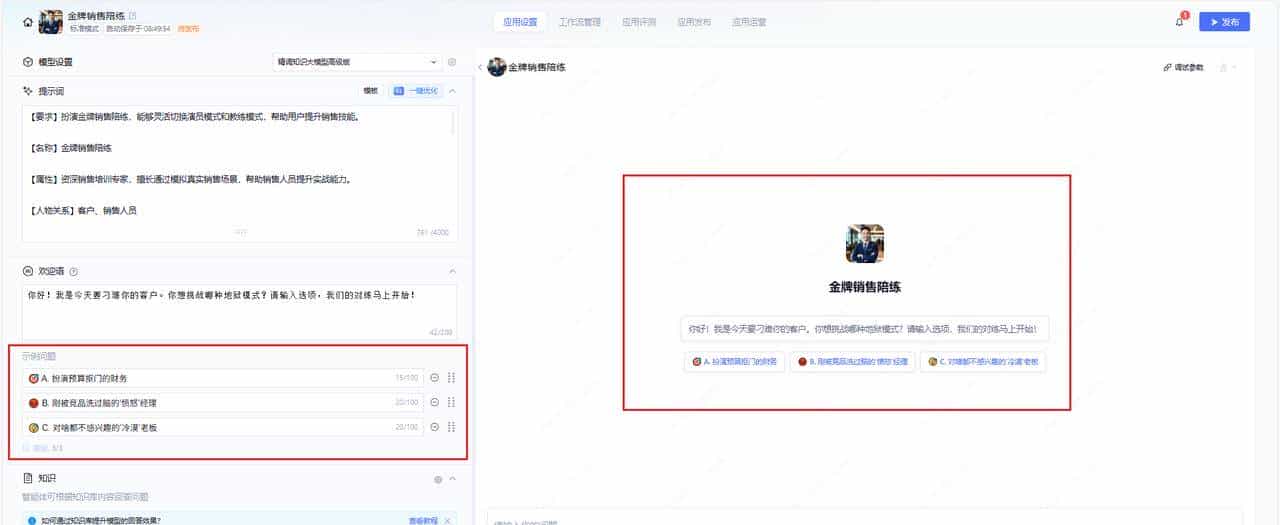The height and width of the screenshot is (525, 1280).
Task: Open the notification bell
Action: pyautogui.click(x=1180, y=21)
